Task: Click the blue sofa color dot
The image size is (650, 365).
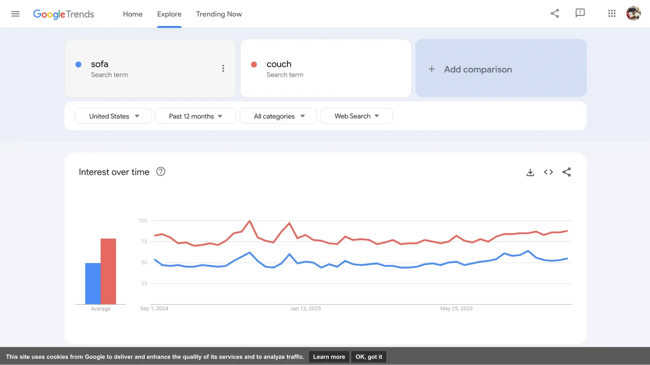Action: (x=78, y=64)
